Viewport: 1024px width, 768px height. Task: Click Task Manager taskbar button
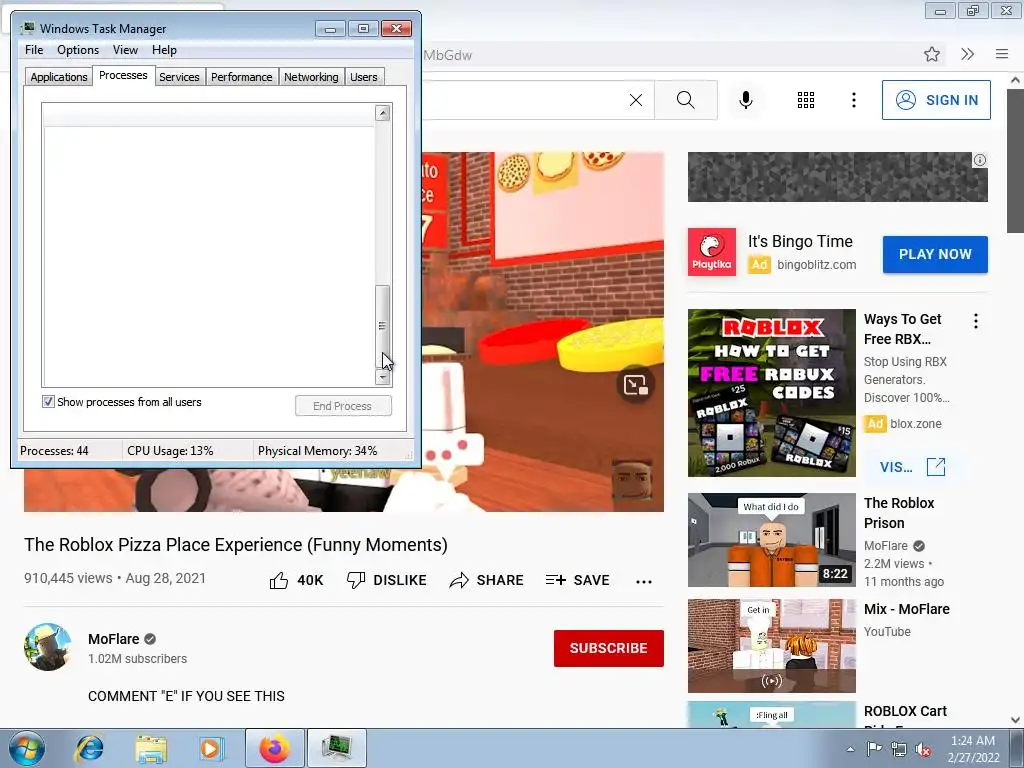(x=337, y=748)
